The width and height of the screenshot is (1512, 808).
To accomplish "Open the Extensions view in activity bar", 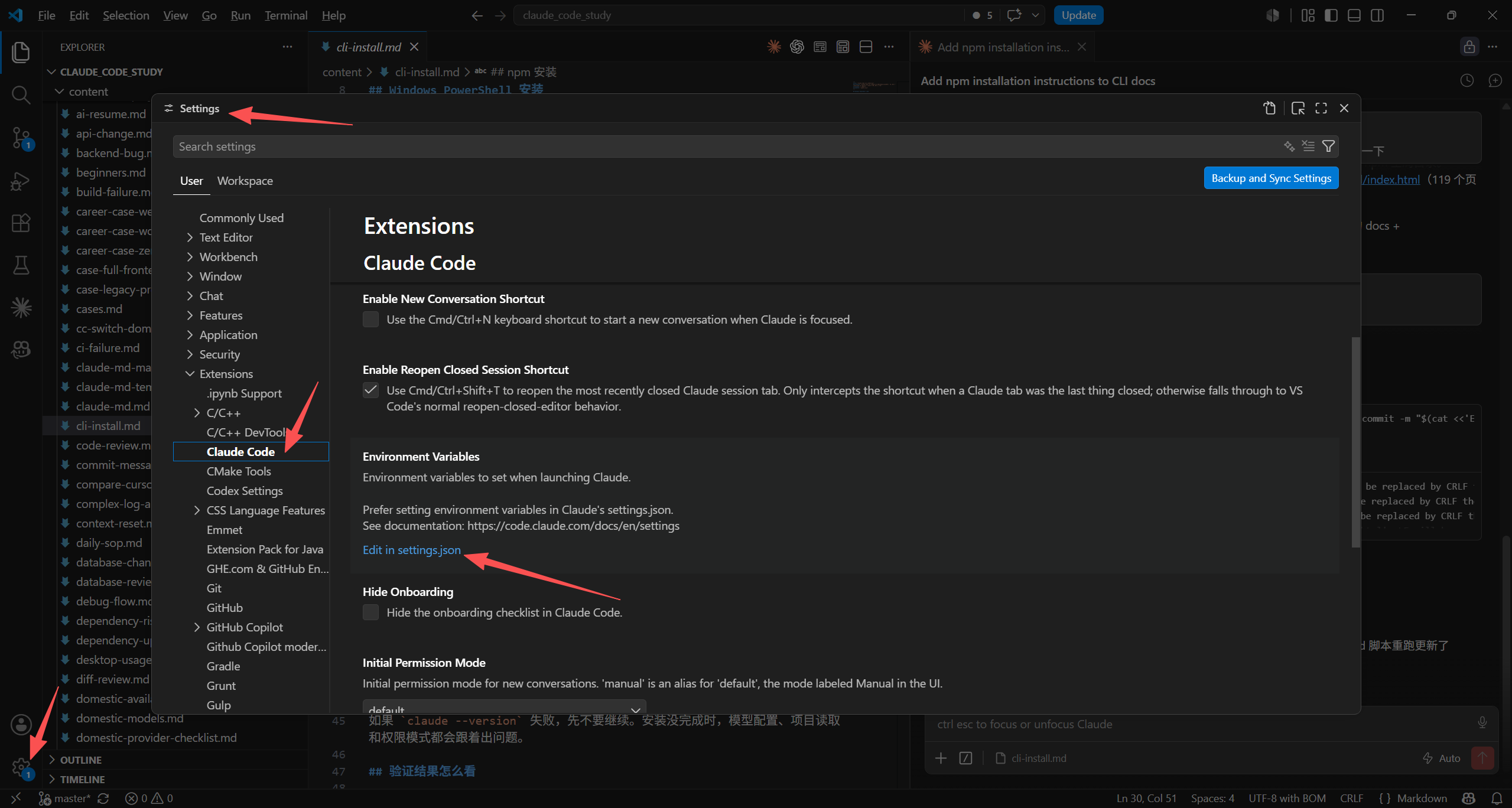I will point(21,223).
